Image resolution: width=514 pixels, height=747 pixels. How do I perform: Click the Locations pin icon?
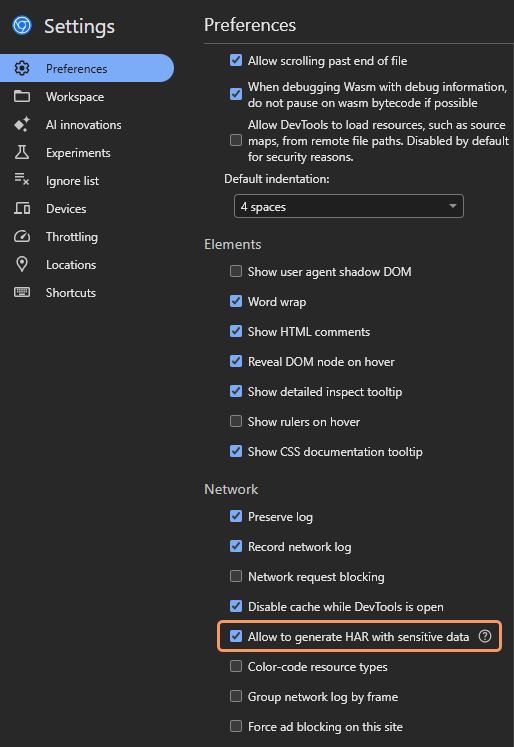click(x=22, y=264)
